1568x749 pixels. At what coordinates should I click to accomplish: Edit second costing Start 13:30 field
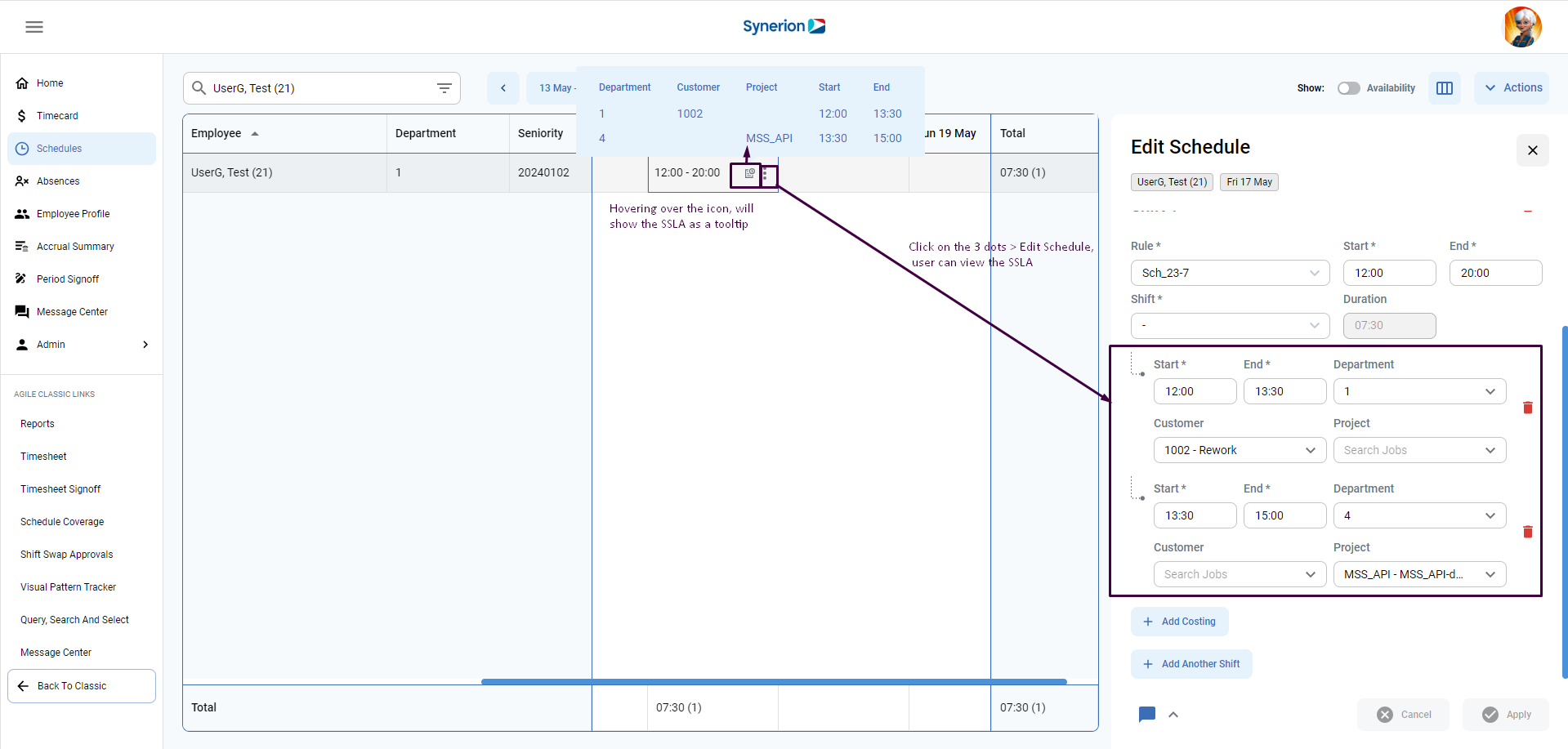tap(1195, 515)
